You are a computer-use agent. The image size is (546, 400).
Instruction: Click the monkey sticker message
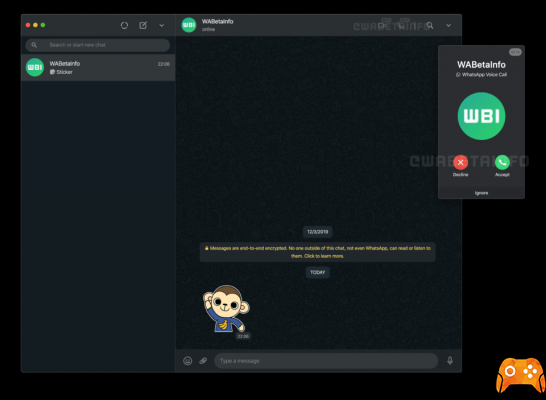[226, 308]
